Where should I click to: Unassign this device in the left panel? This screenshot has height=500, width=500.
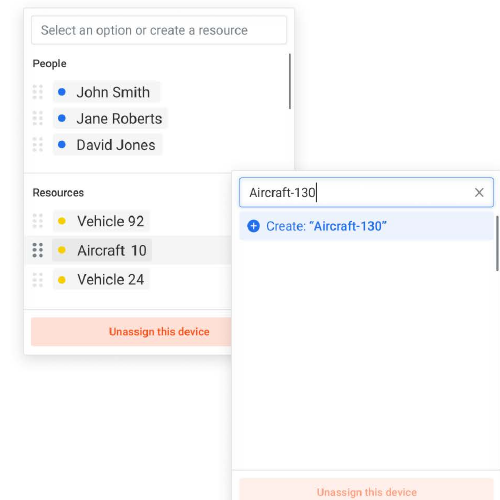tap(131, 332)
